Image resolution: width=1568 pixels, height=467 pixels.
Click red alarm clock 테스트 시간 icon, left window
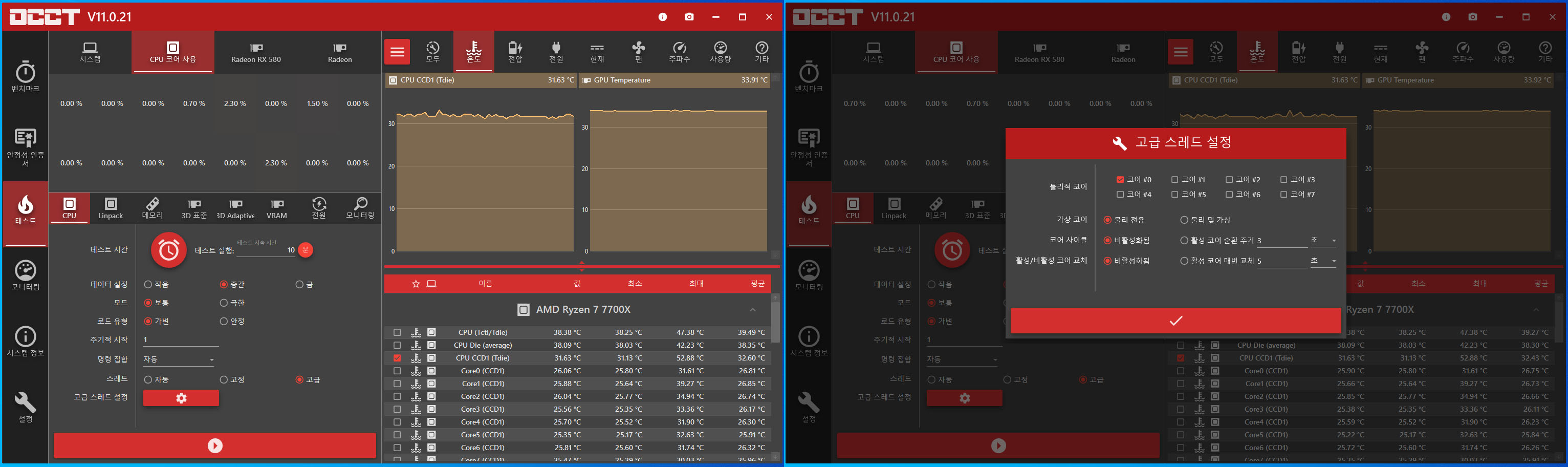tap(168, 250)
